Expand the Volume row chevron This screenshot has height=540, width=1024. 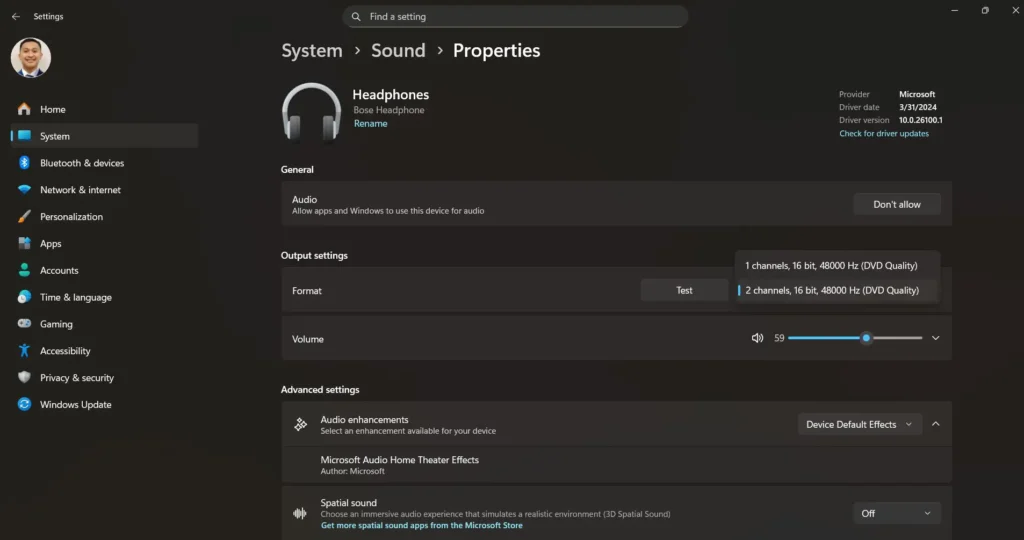[936, 338]
